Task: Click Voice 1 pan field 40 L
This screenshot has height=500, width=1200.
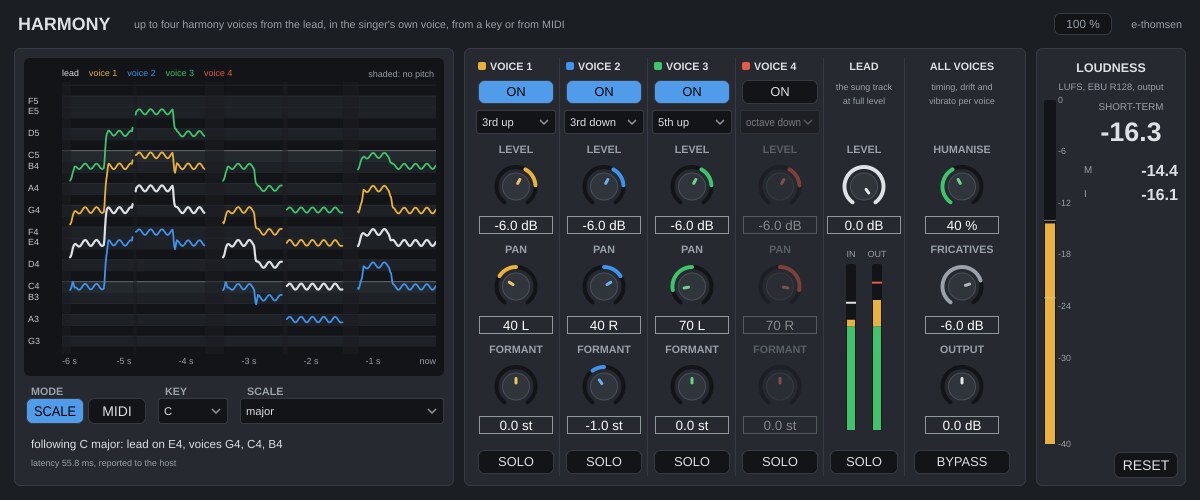Action: [x=516, y=325]
